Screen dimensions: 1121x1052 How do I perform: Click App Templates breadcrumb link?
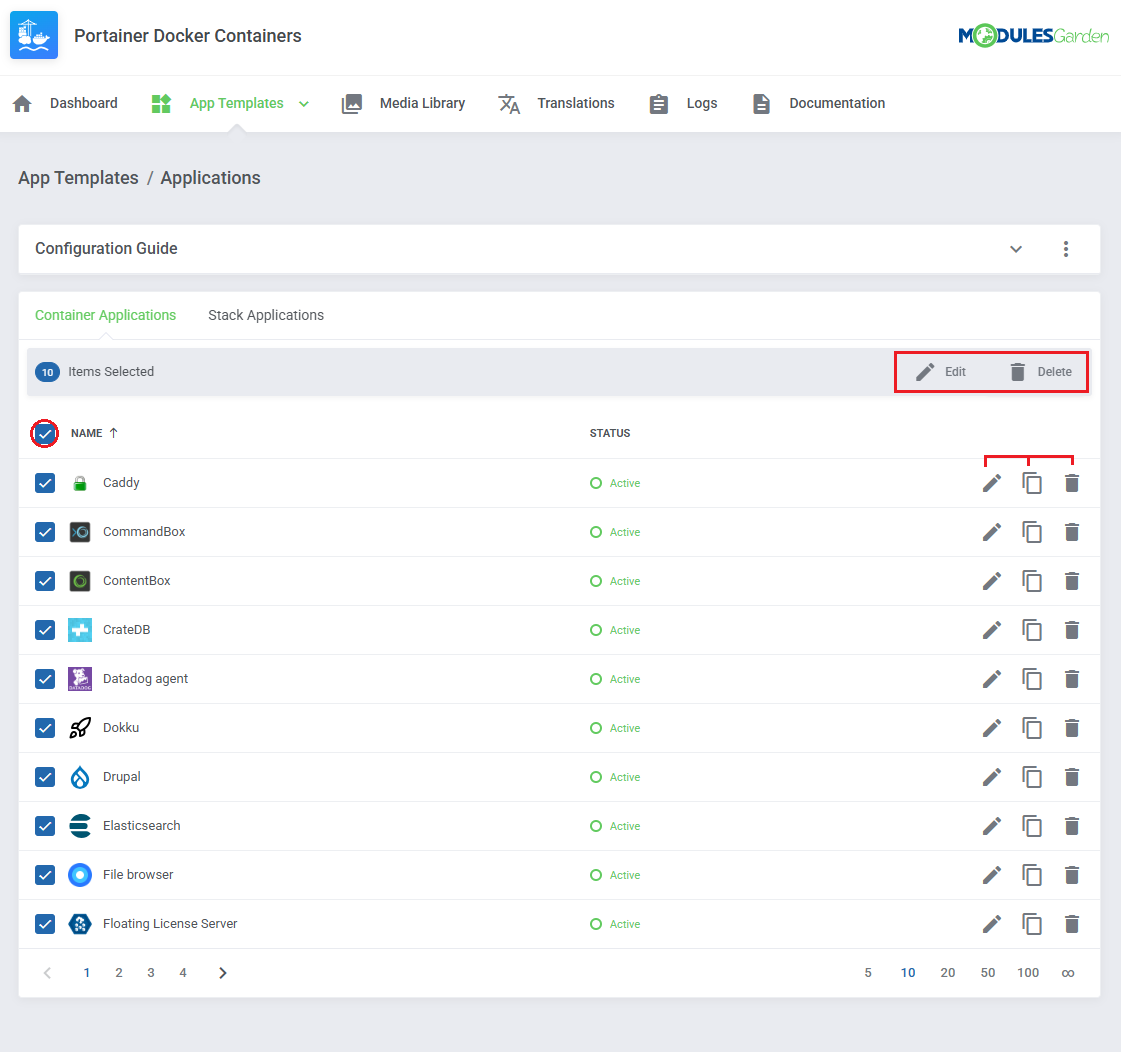pos(79,178)
